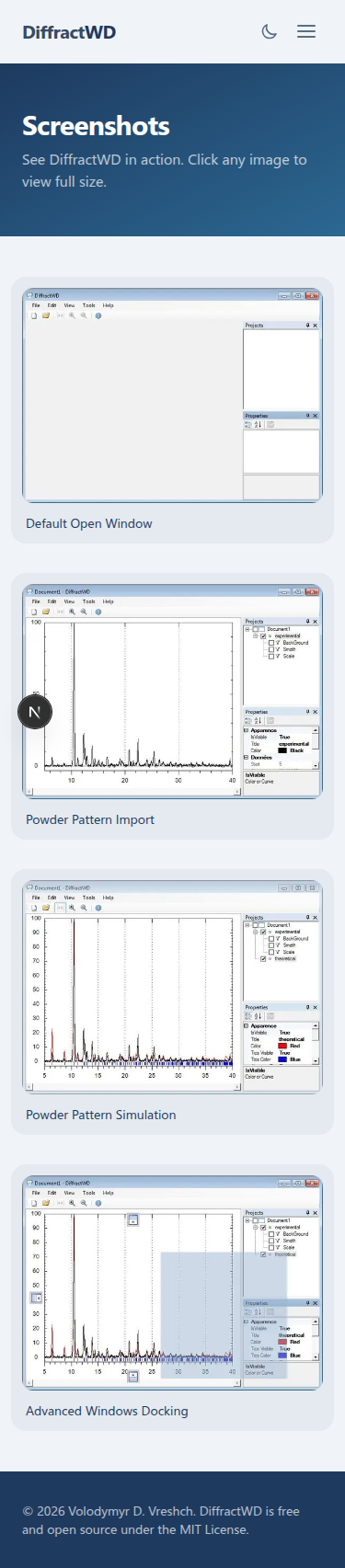Open the hamburger navigation menu
The image size is (345, 1568).
(x=306, y=31)
